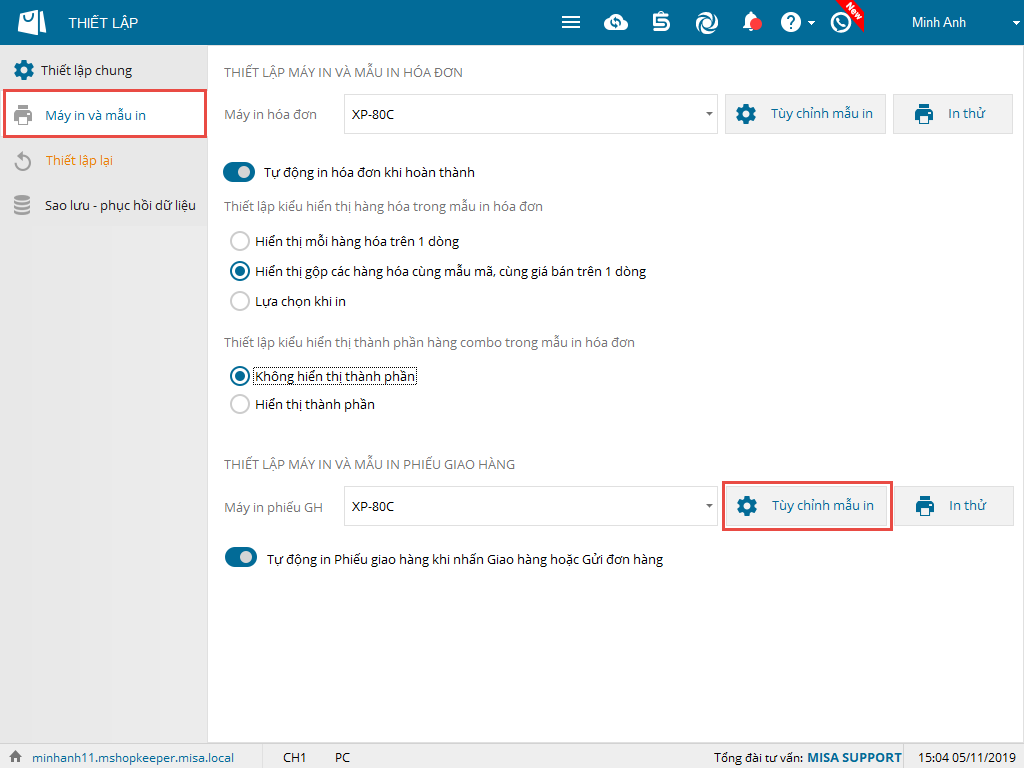1024x768 pixels.
Task: Open the hamburger menu icon
Action: pyautogui.click(x=571, y=23)
